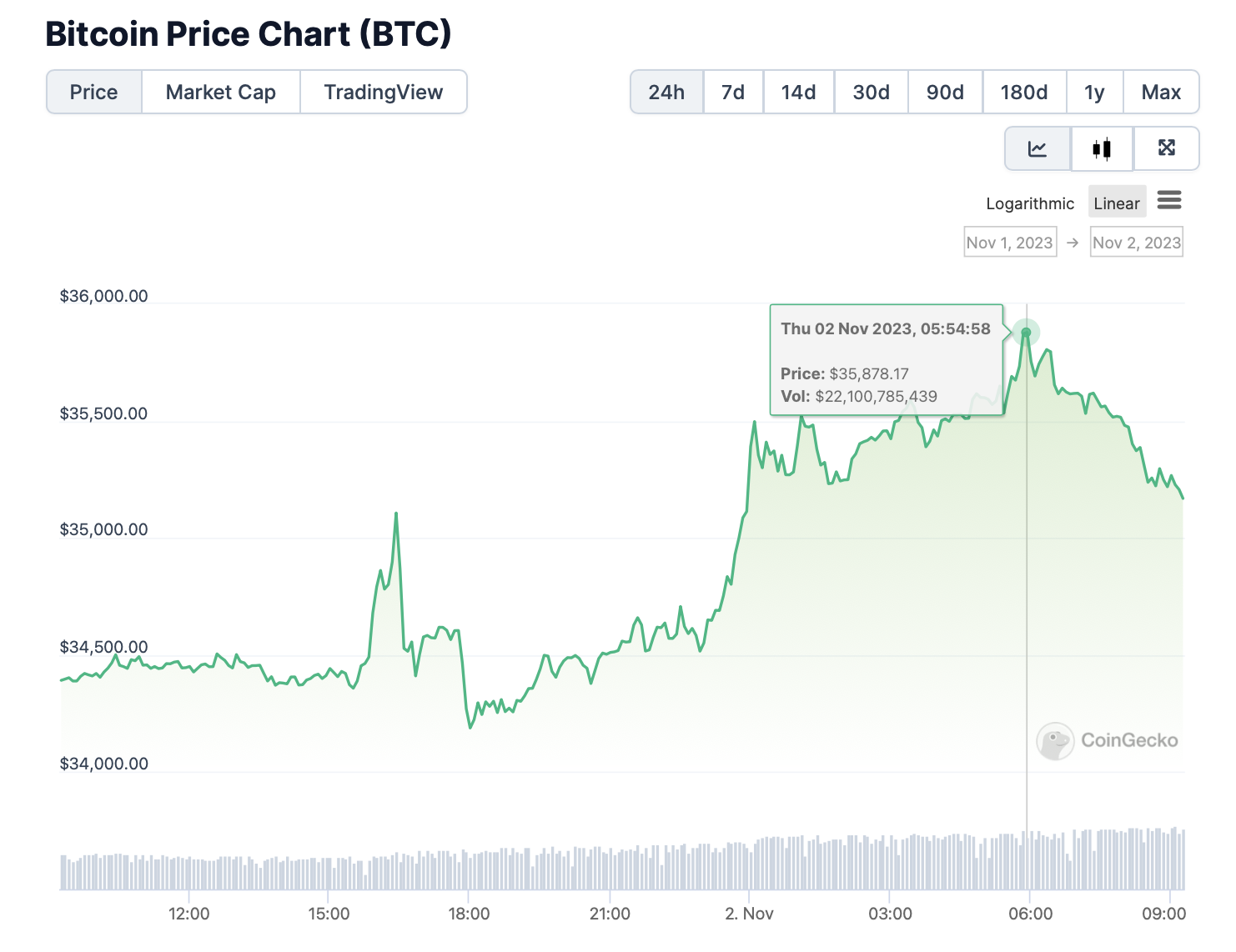Select Max time range
The image size is (1236, 952).
click(x=1161, y=93)
